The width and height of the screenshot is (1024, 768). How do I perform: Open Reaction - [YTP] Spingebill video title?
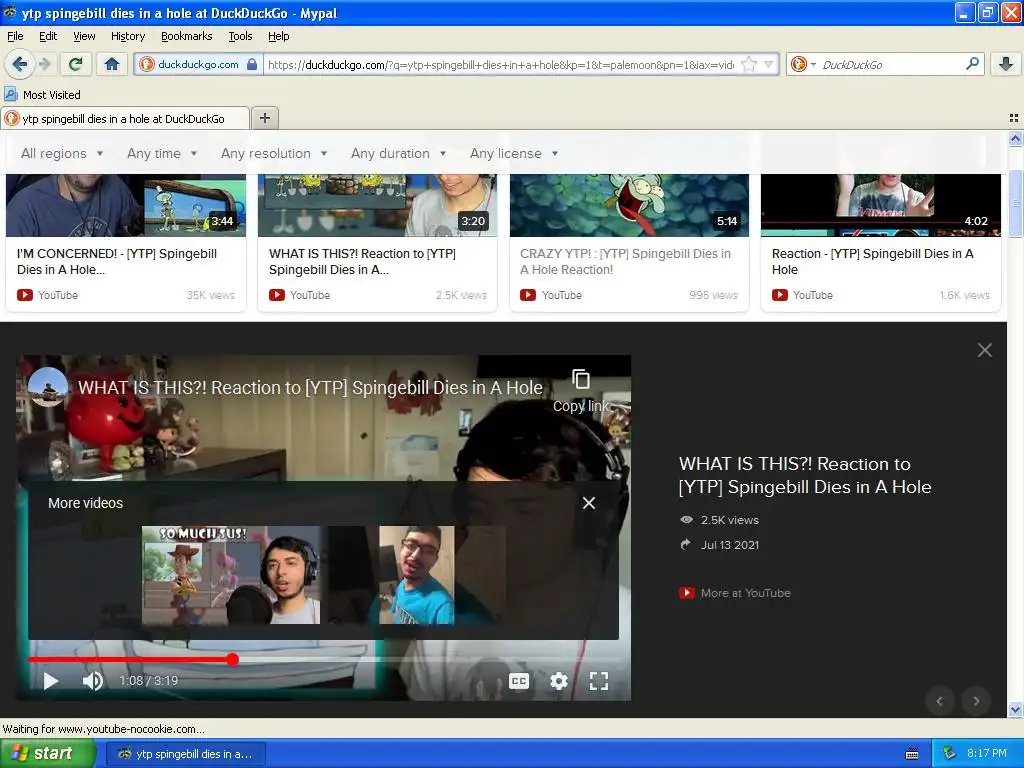click(872, 261)
